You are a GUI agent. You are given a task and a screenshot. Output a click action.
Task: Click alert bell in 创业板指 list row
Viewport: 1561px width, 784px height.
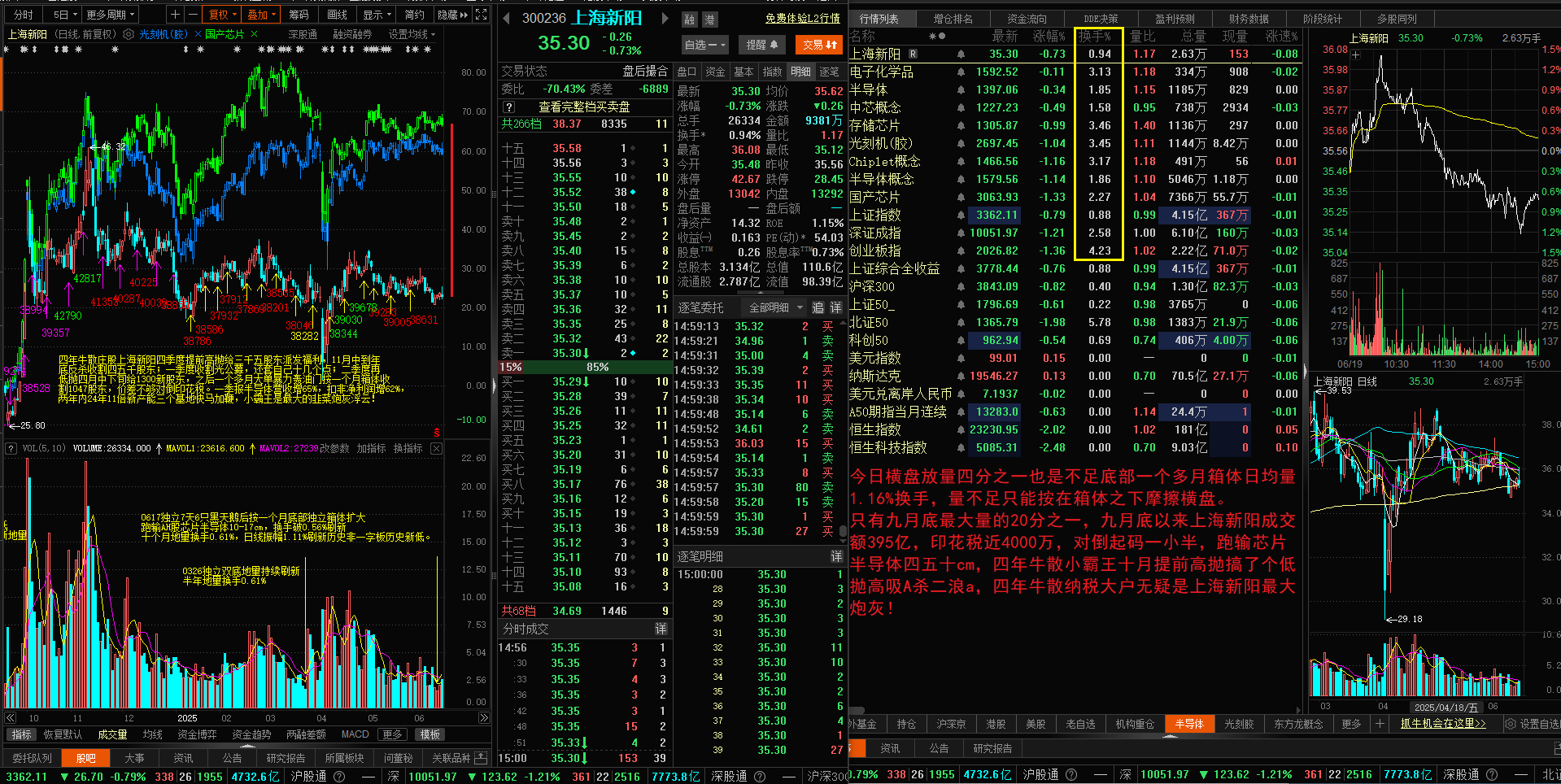961,251
